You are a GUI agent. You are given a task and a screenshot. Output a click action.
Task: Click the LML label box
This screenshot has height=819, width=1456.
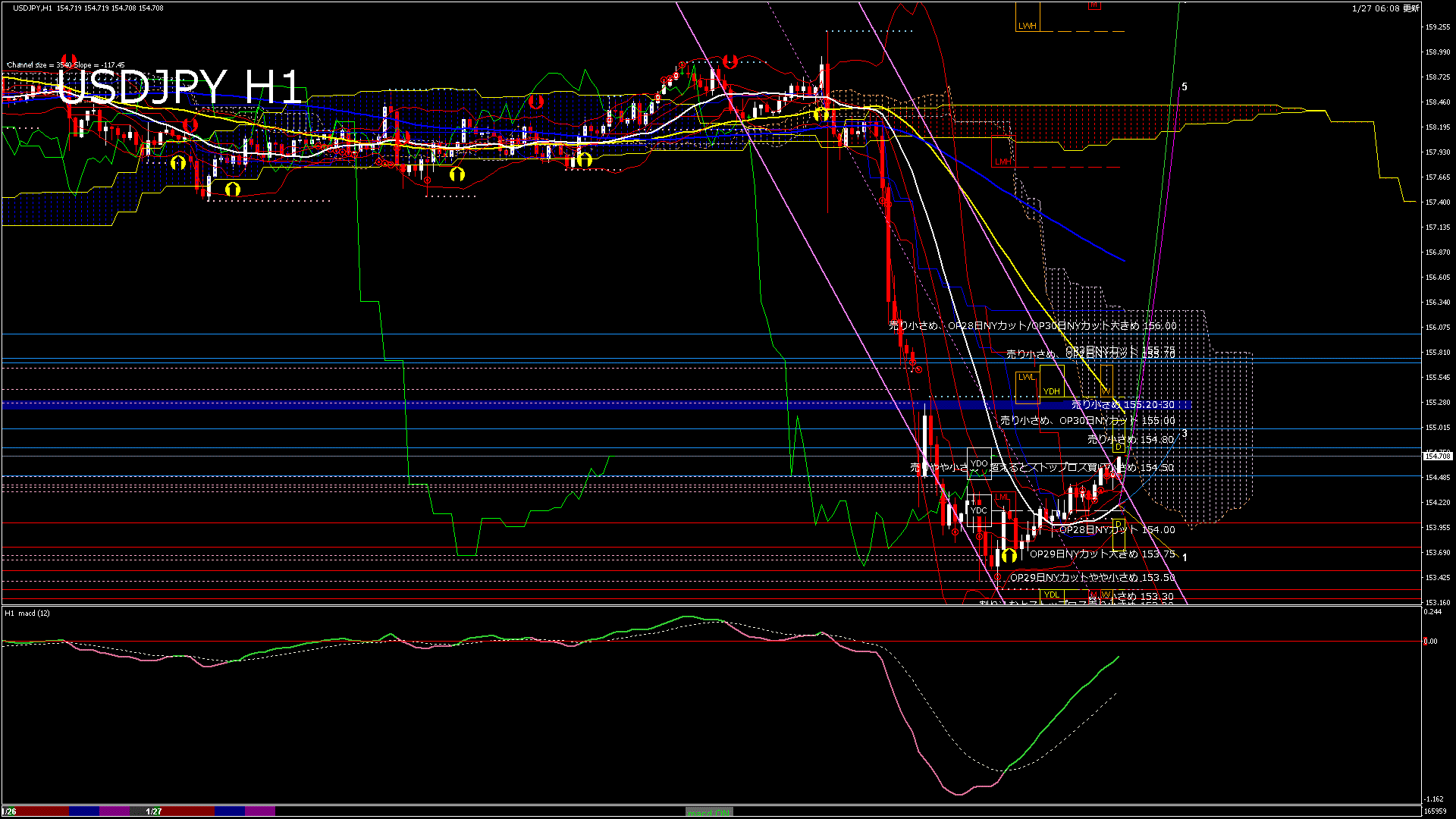1002,497
